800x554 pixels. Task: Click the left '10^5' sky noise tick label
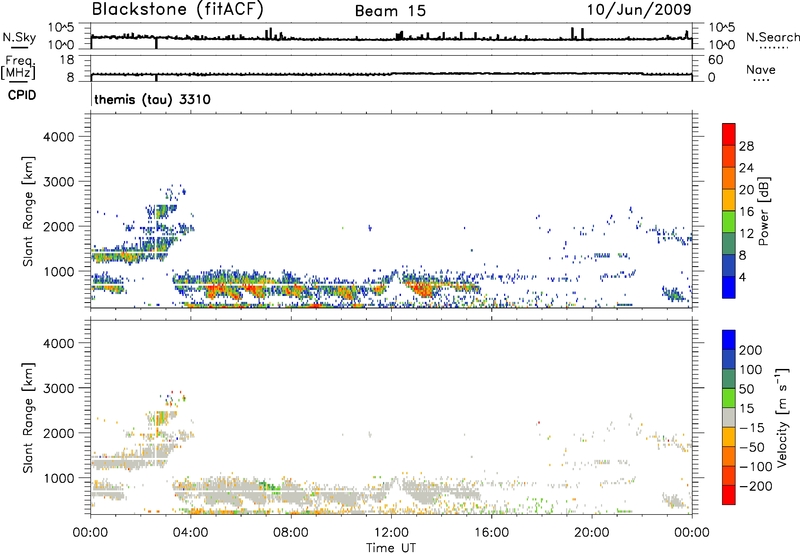[x=61, y=28]
